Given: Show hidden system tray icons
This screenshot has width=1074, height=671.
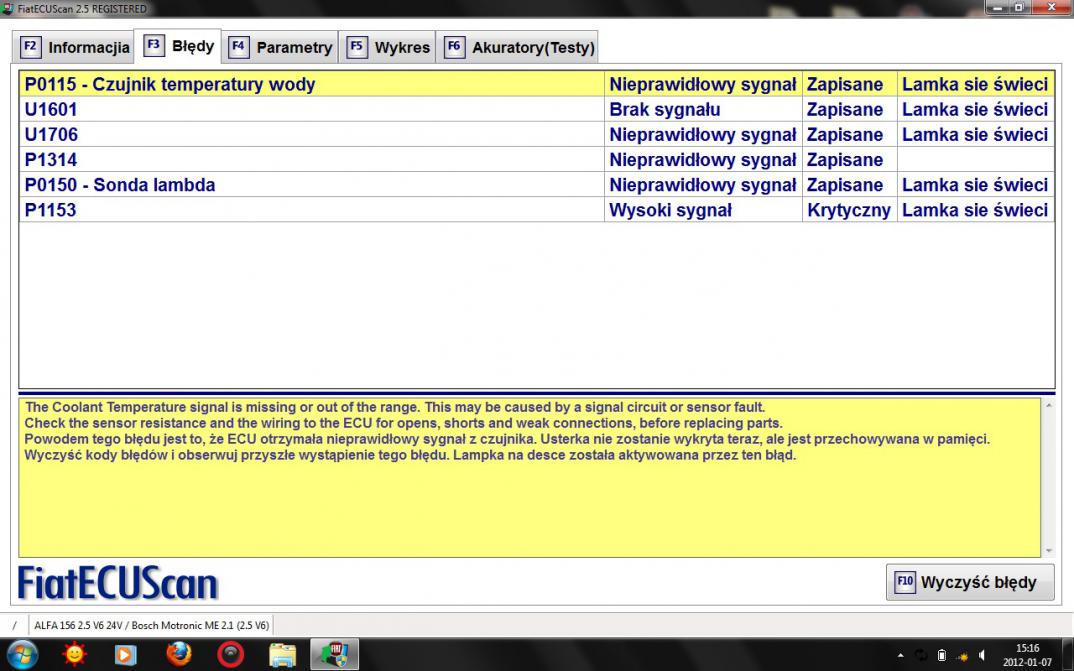Looking at the screenshot, I should [x=900, y=655].
